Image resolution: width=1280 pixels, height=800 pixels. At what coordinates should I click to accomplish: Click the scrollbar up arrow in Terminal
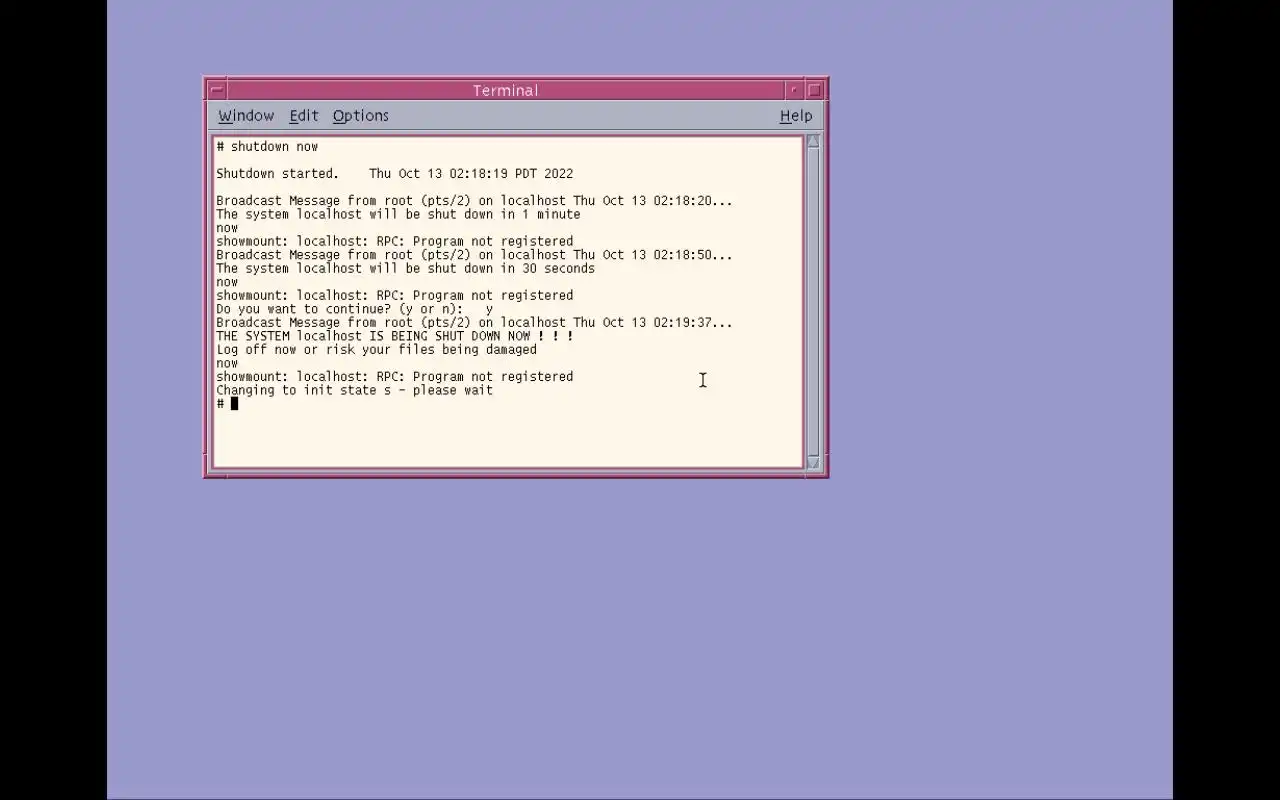(x=813, y=141)
